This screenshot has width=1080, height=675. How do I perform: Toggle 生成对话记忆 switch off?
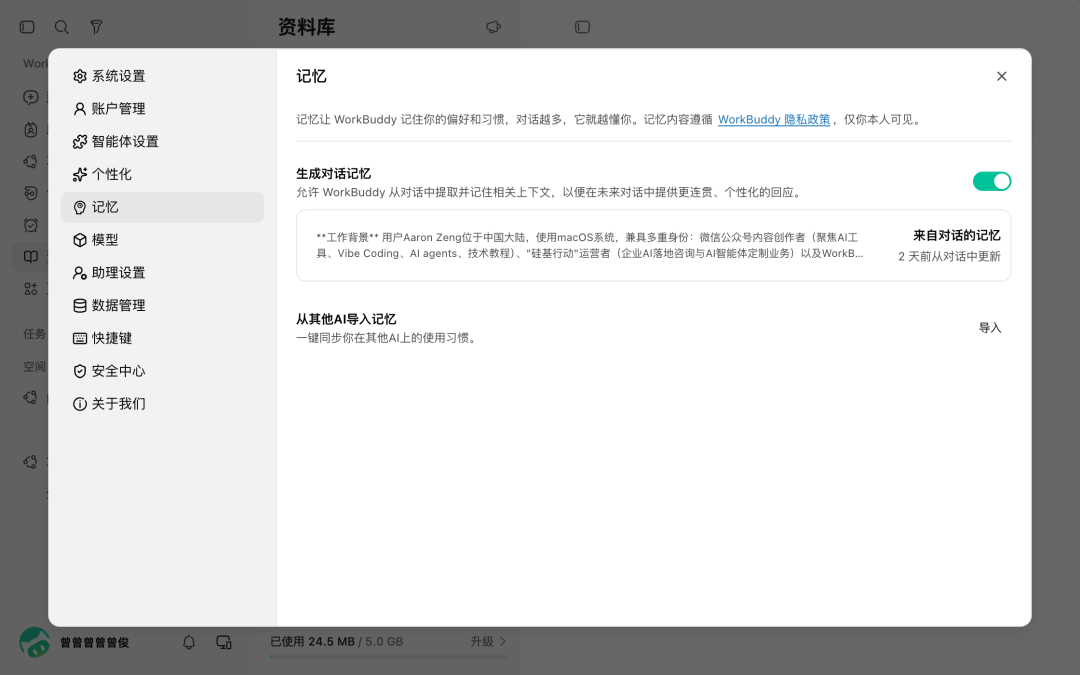pyautogui.click(x=991, y=181)
